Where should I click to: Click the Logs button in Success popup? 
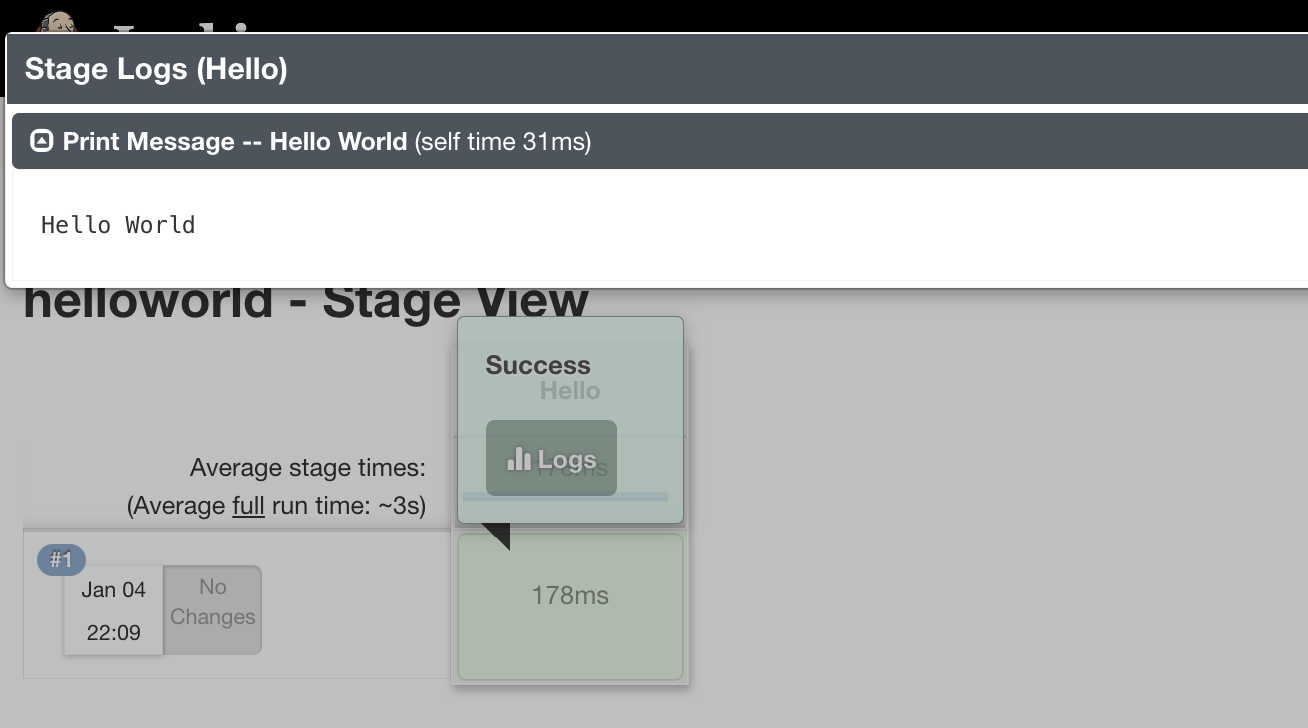pos(551,459)
